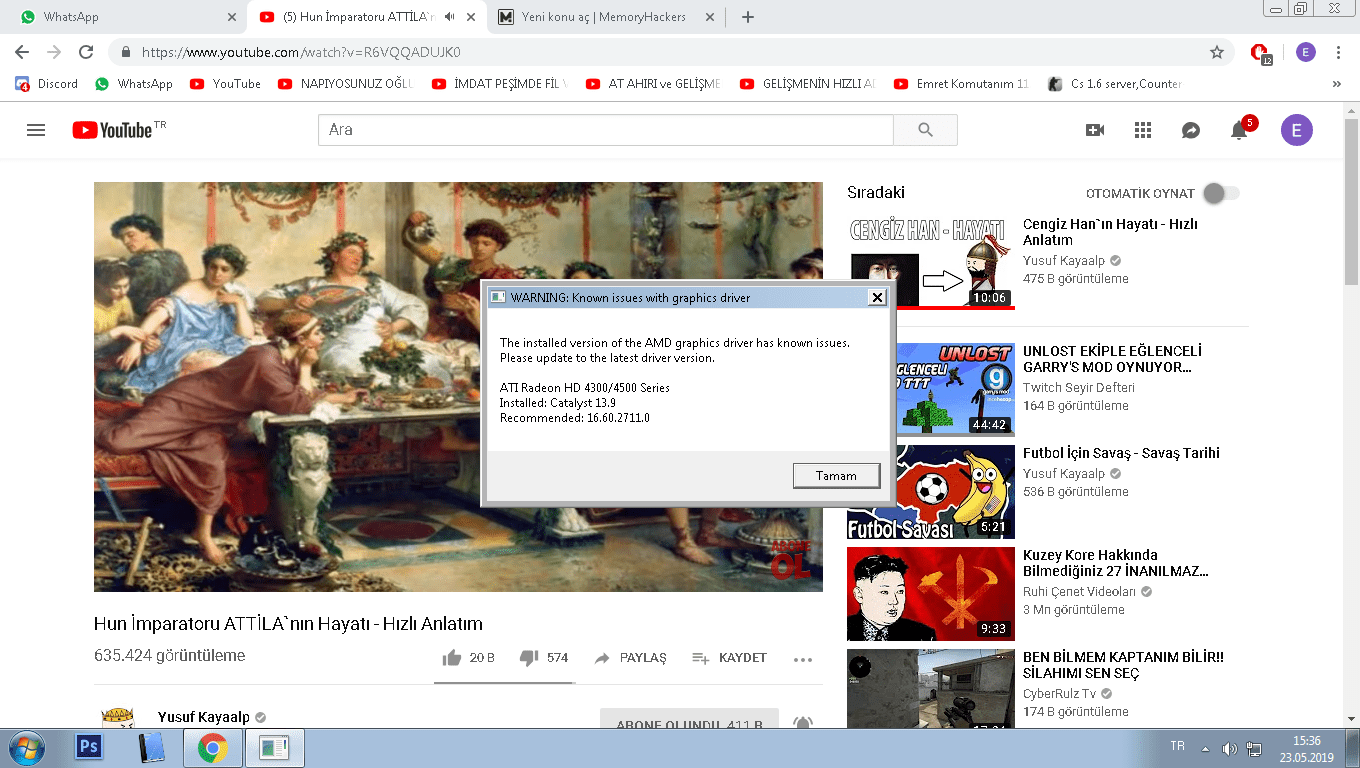The height and width of the screenshot is (768, 1360).
Task: Dislike the video with 574 dislikes
Action: (544, 658)
